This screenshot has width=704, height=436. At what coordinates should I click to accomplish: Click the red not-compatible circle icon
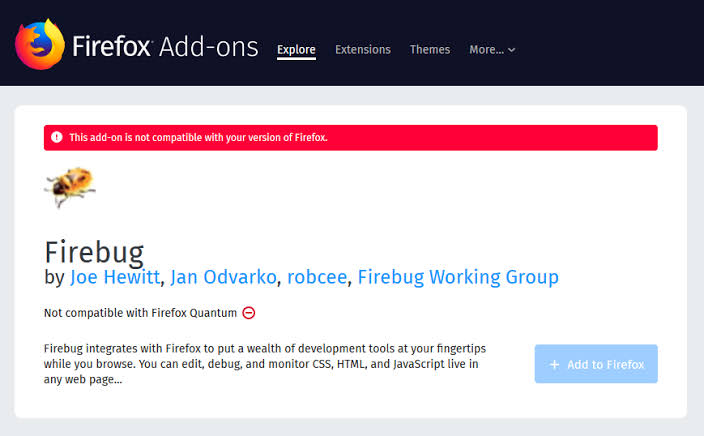click(249, 313)
